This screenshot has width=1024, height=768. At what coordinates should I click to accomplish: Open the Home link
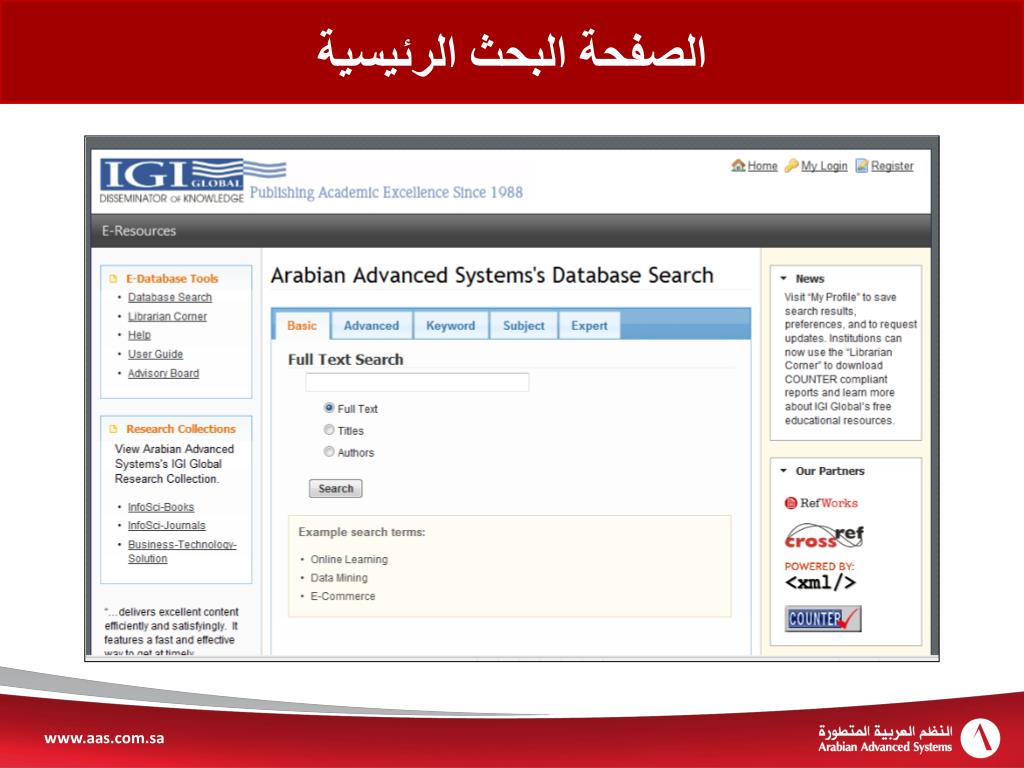pyautogui.click(x=762, y=166)
